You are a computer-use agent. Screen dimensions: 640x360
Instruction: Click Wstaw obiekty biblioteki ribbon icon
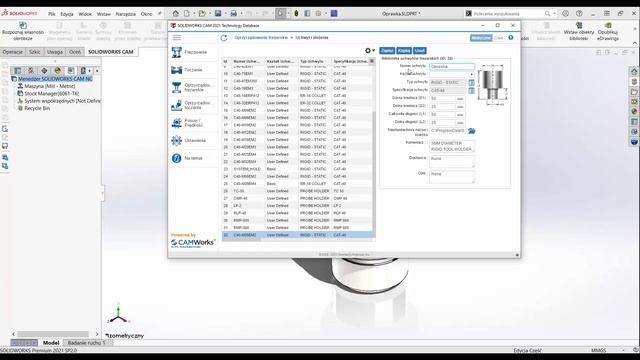coord(579,31)
